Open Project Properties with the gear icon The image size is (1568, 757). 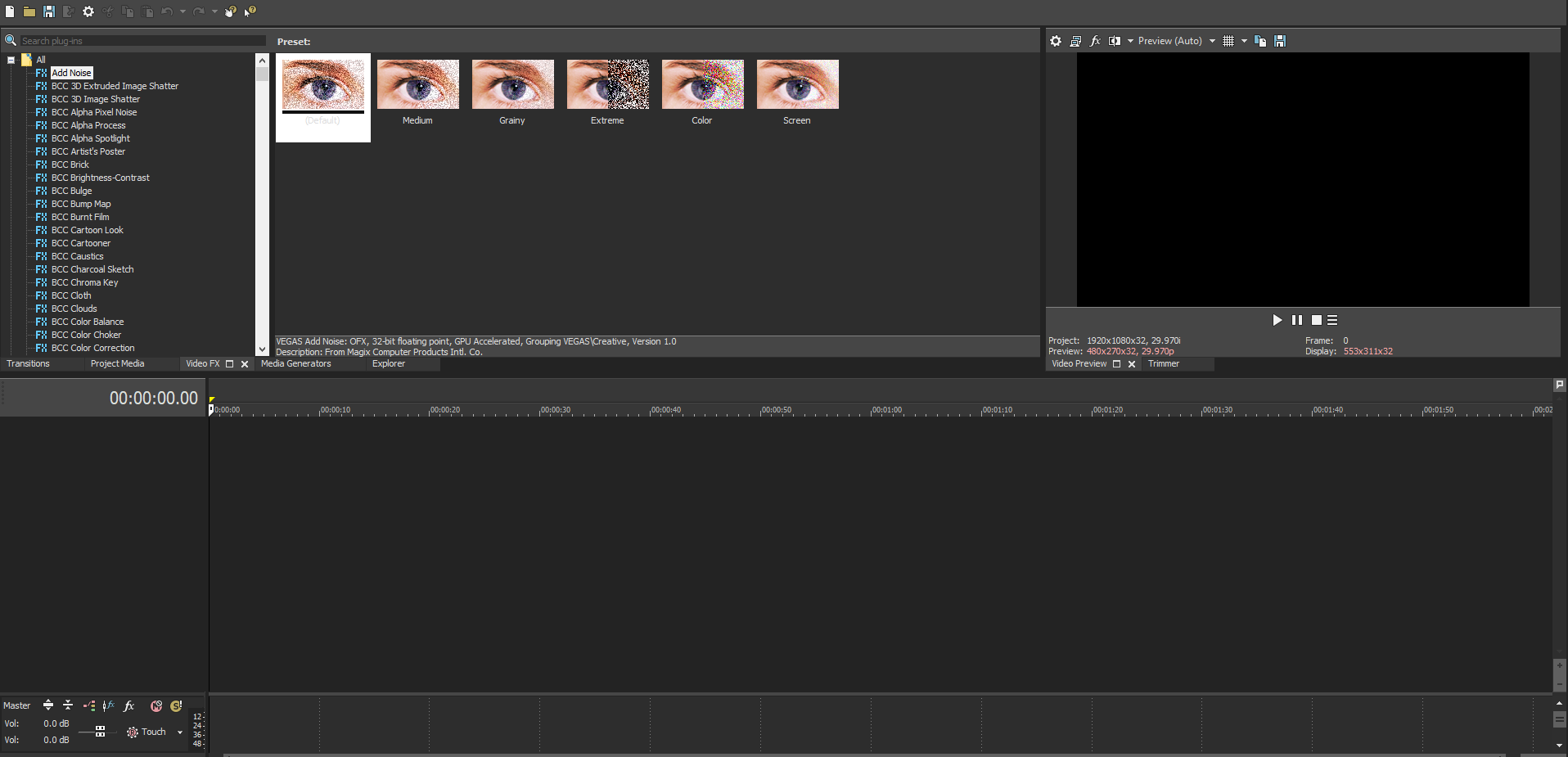[88, 11]
